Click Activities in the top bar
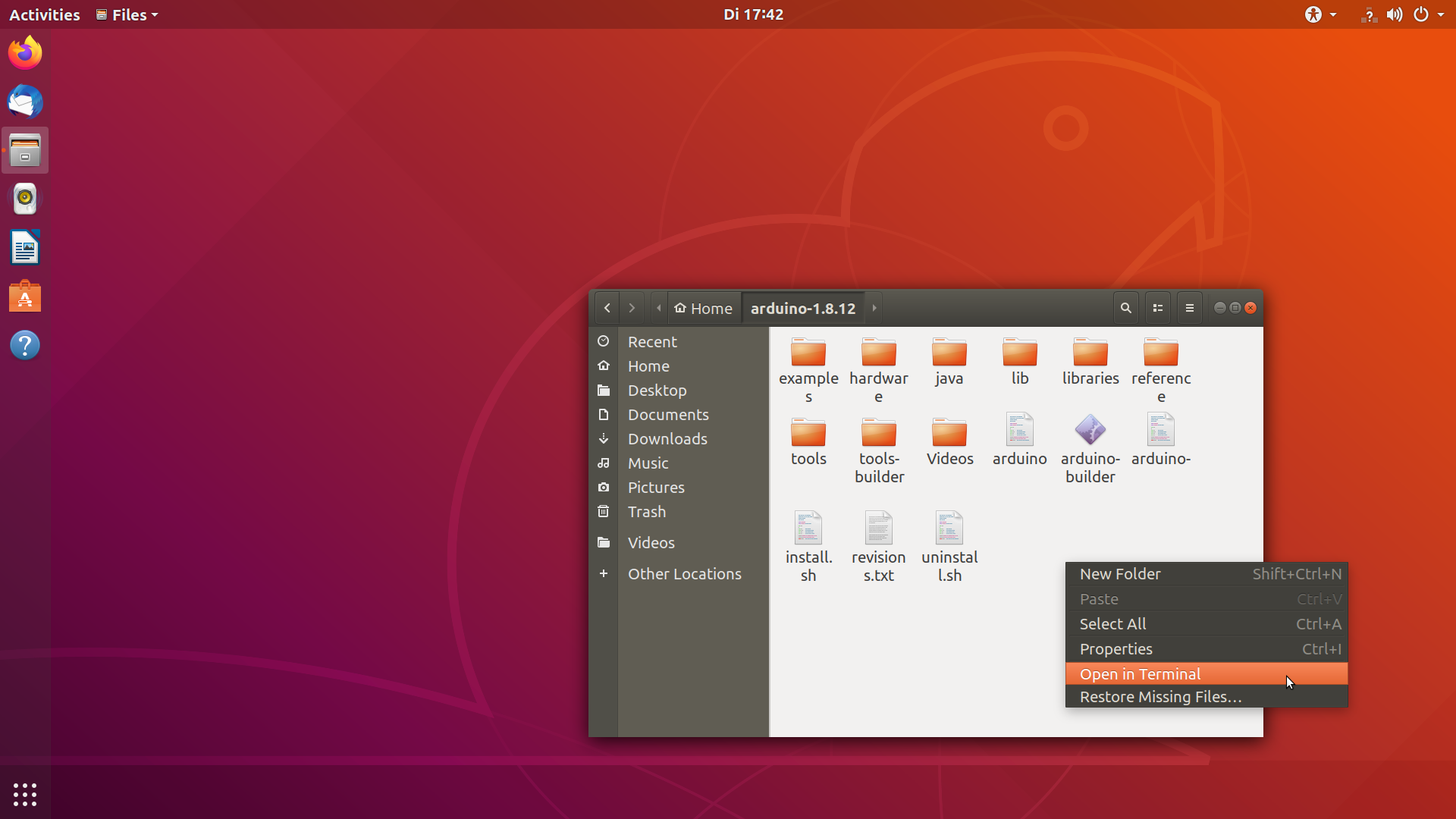This screenshot has width=1456, height=819. pyautogui.click(x=44, y=14)
